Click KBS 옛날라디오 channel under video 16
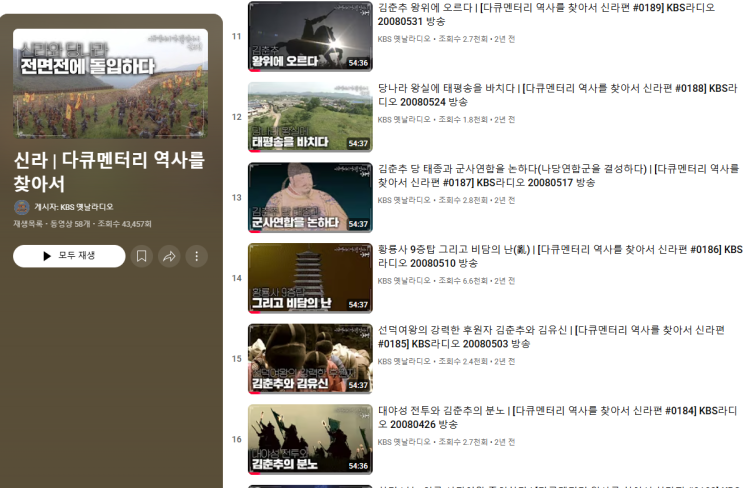 click(x=404, y=442)
